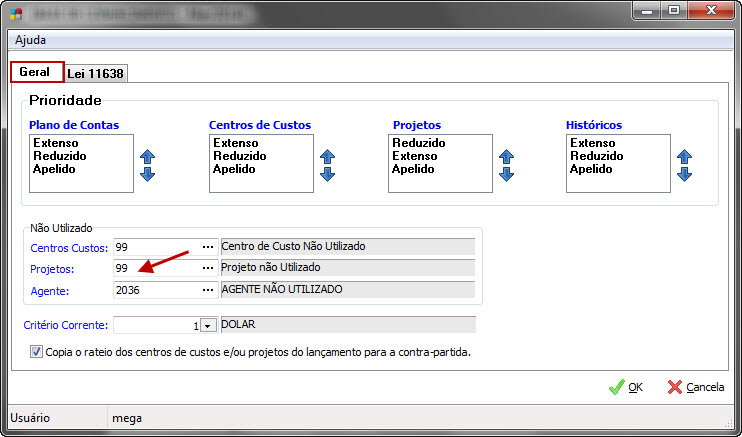Image resolution: width=742 pixels, height=437 pixels.
Task: Click up arrow beside Centros de Custos list
Action: coord(327,157)
